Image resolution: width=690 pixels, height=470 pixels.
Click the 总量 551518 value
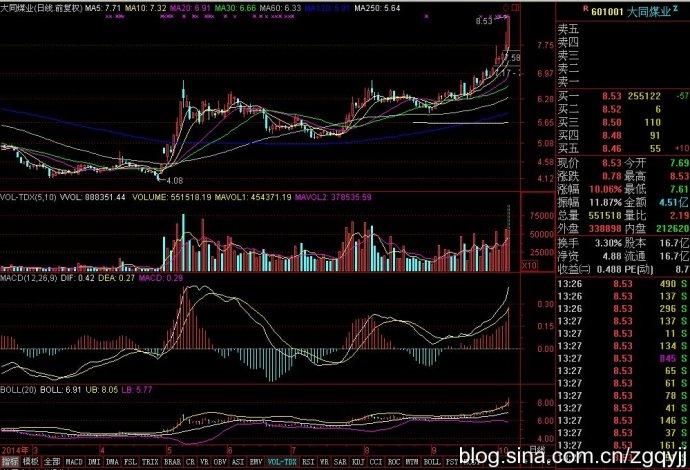coord(605,216)
